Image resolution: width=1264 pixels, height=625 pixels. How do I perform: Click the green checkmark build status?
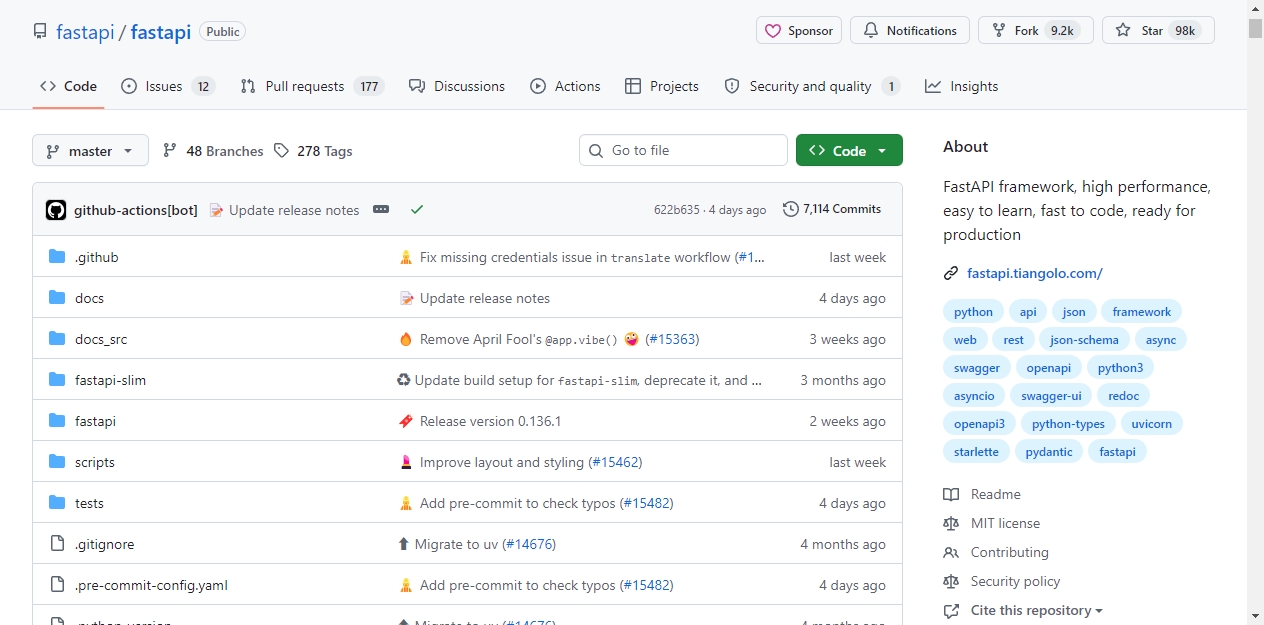point(417,210)
